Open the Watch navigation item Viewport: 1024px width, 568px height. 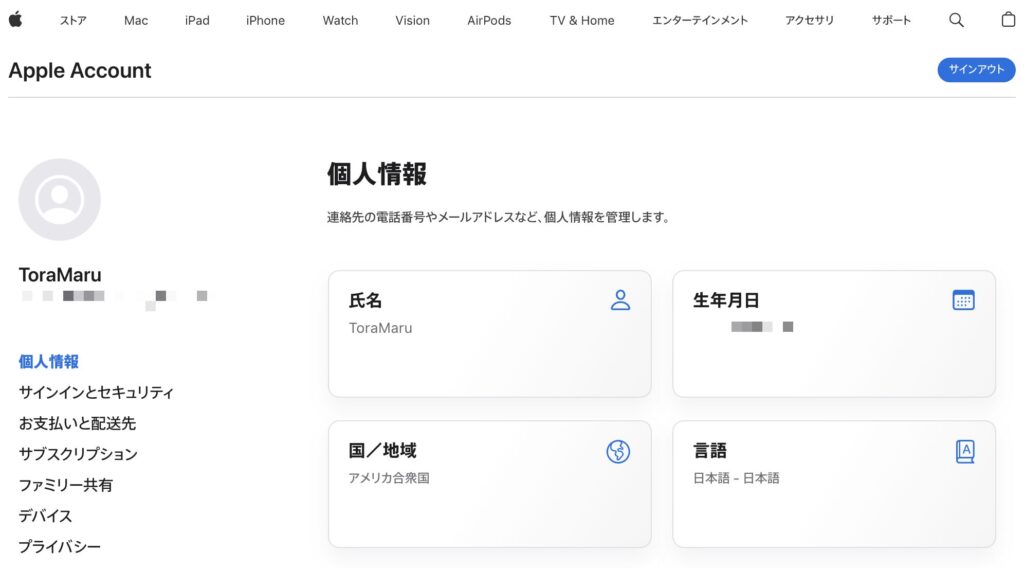(x=340, y=20)
